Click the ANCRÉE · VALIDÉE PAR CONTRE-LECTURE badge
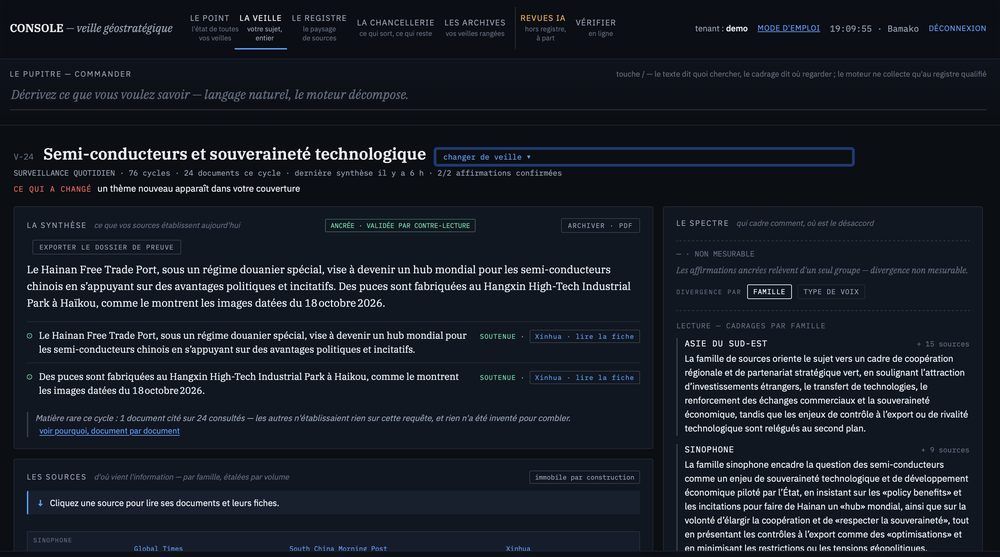Screen dimensions: 1000x557 [x=400, y=226]
